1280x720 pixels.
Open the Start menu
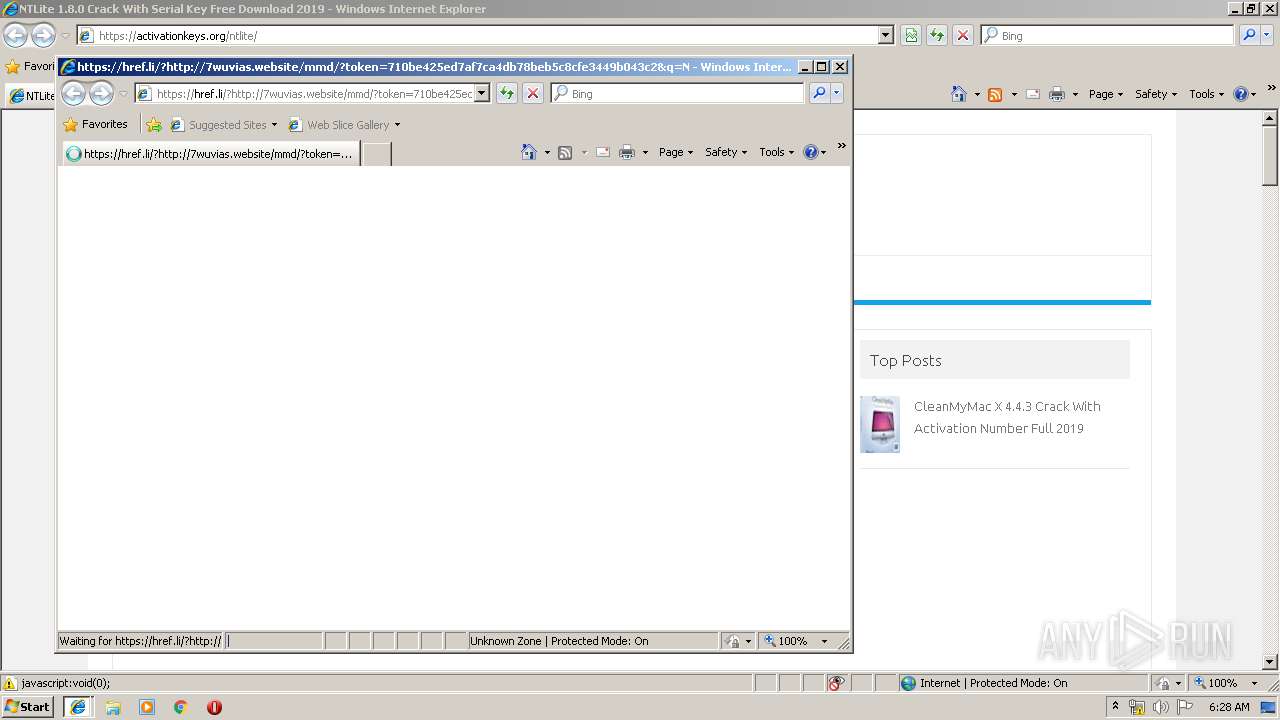28,706
